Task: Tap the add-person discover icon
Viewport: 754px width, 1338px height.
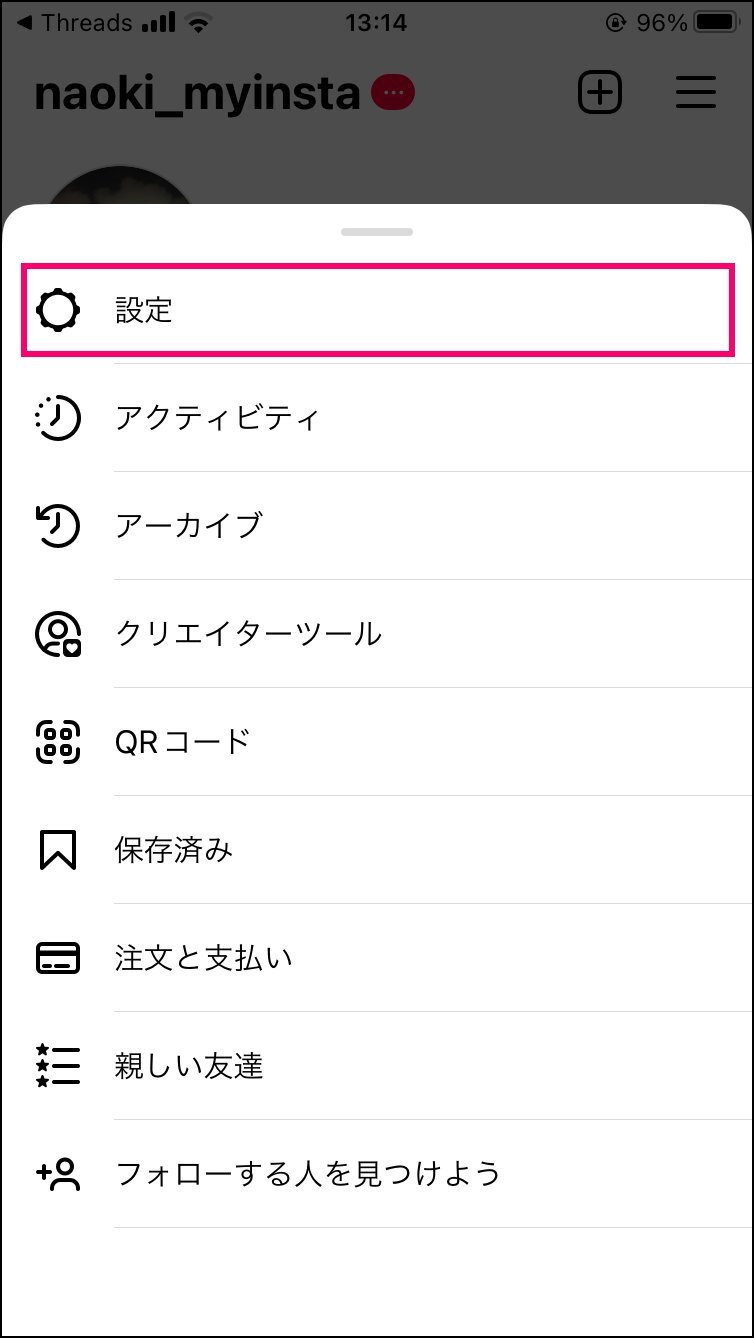Action: tap(58, 1173)
